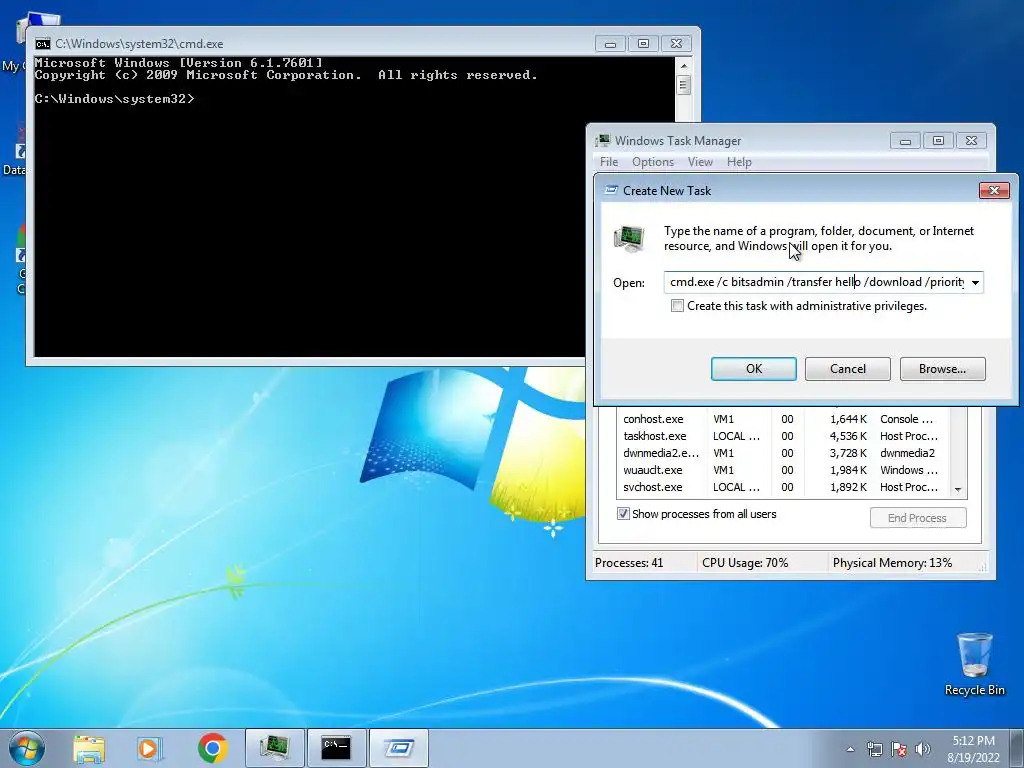This screenshot has height=768, width=1024.
Task: Confirm the new task with OK
Action: 754,368
